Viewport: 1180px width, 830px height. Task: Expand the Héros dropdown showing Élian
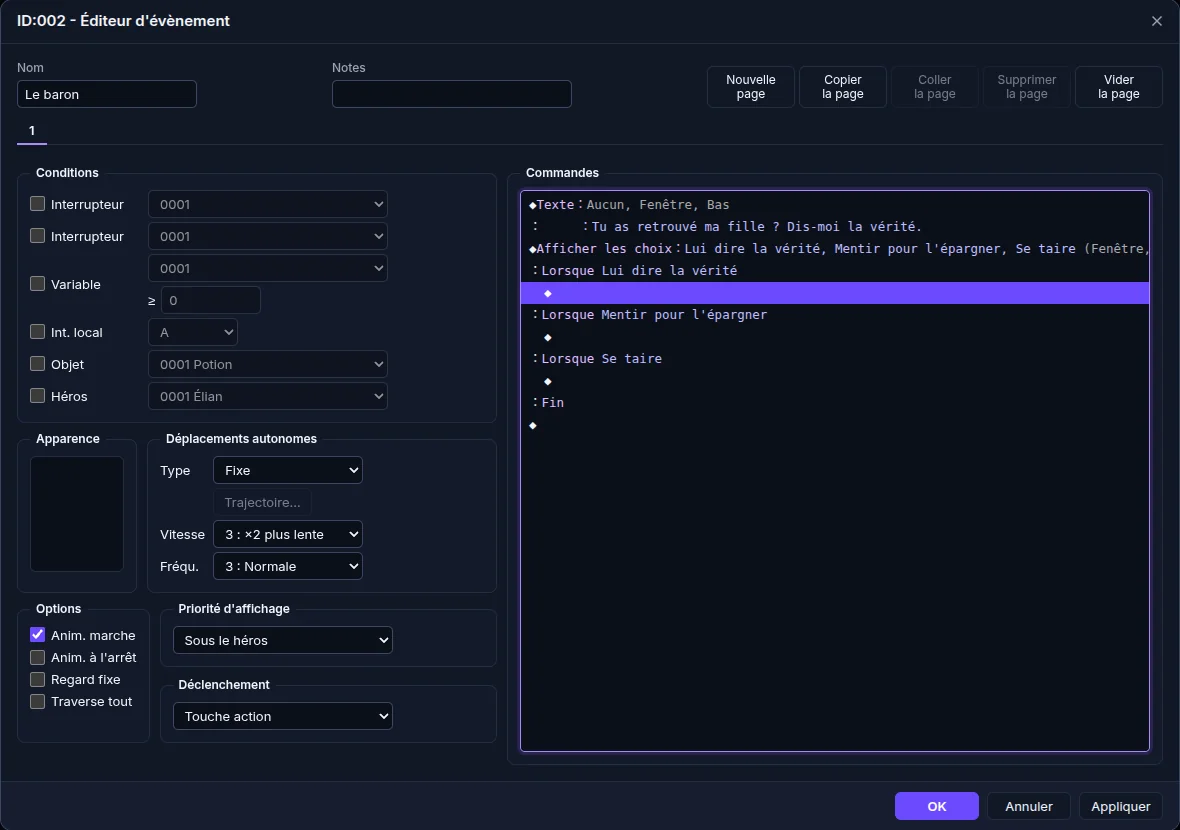pyautogui.click(x=268, y=397)
